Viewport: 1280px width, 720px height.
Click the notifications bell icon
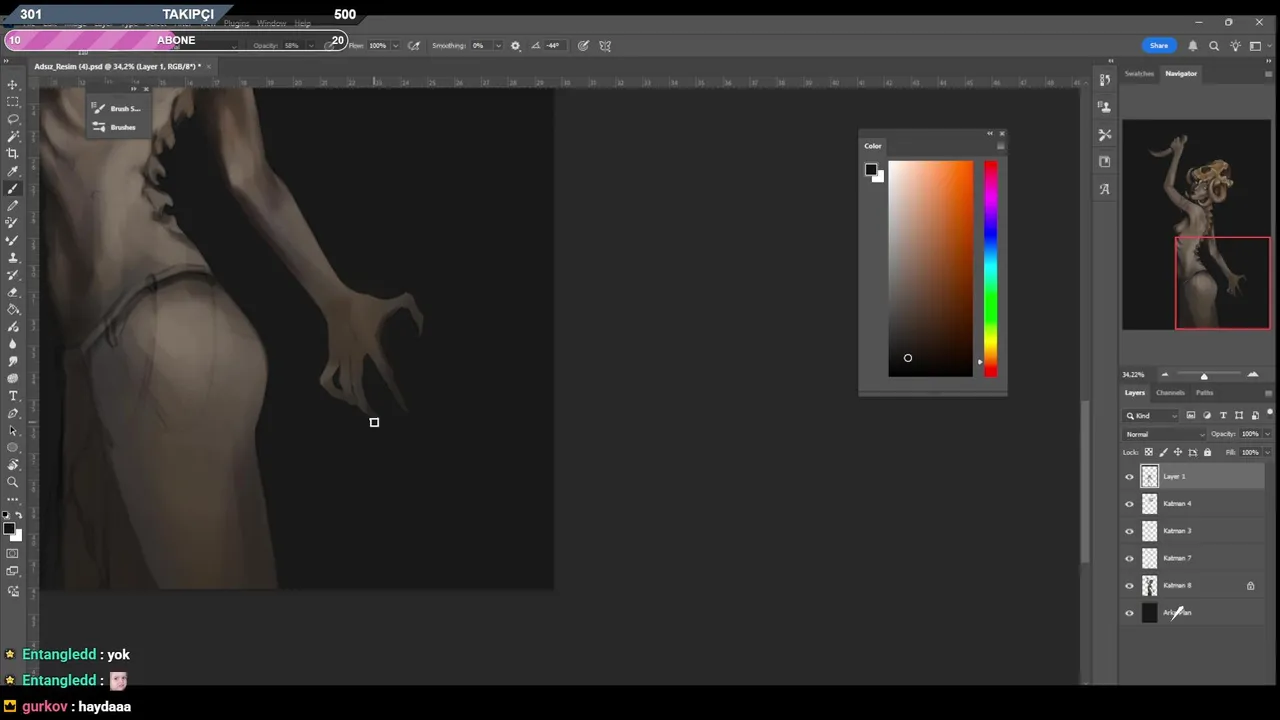tap(1193, 46)
